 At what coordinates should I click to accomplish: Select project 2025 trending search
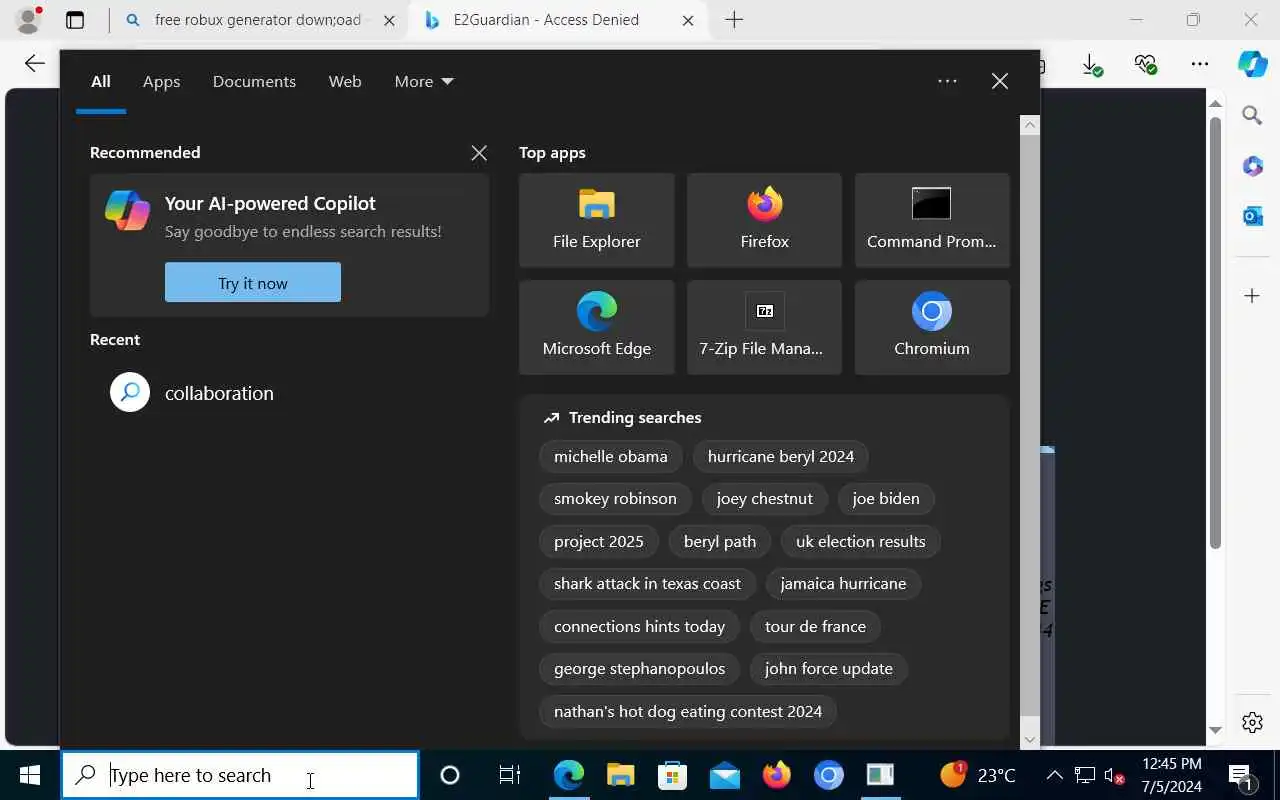pos(599,541)
